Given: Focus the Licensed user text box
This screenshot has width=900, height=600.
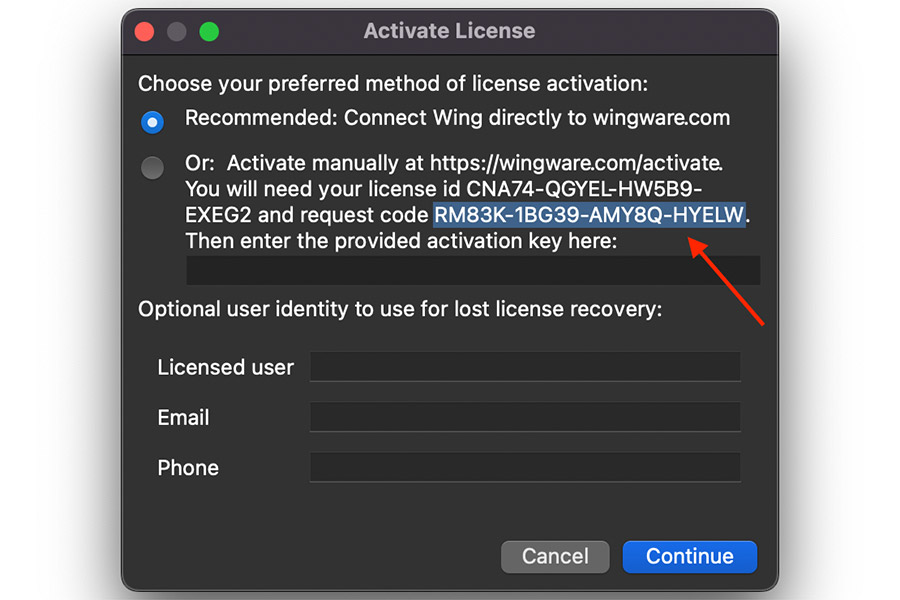Looking at the screenshot, I should point(525,367).
